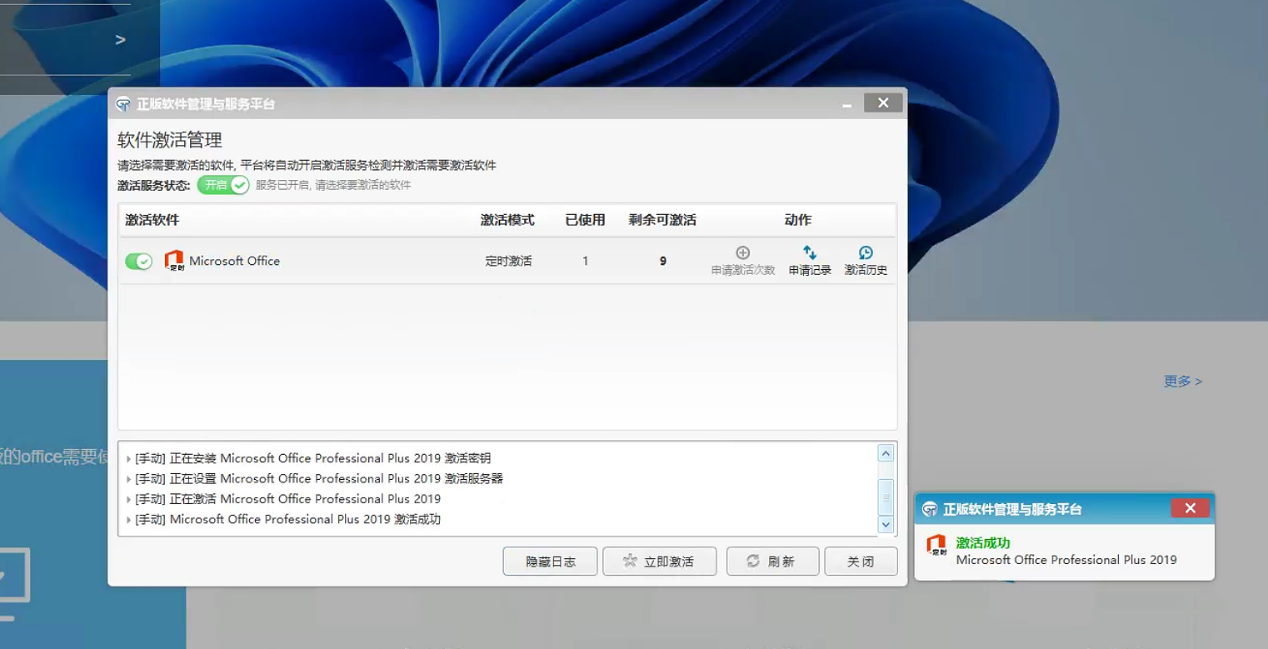Click Office icon in activation success notification

pyautogui.click(x=936, y=545)
